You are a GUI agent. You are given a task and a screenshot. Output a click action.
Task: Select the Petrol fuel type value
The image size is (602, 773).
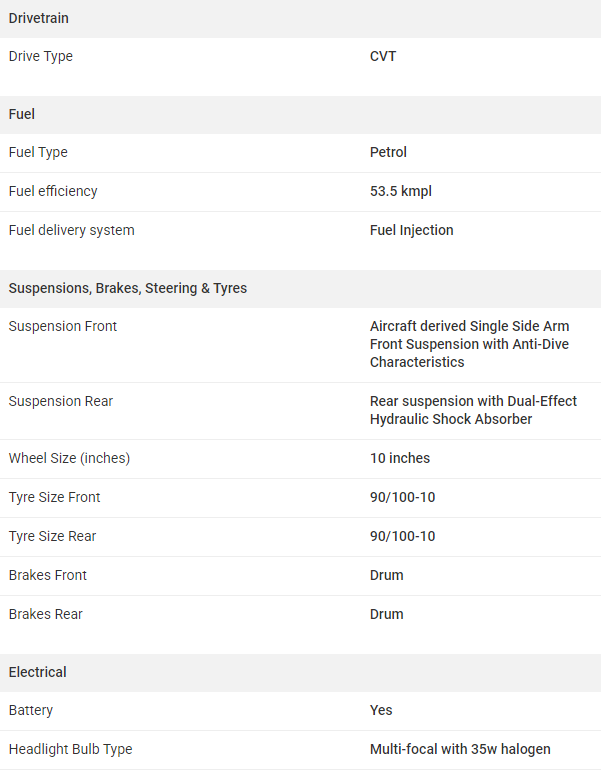(388, 152)
